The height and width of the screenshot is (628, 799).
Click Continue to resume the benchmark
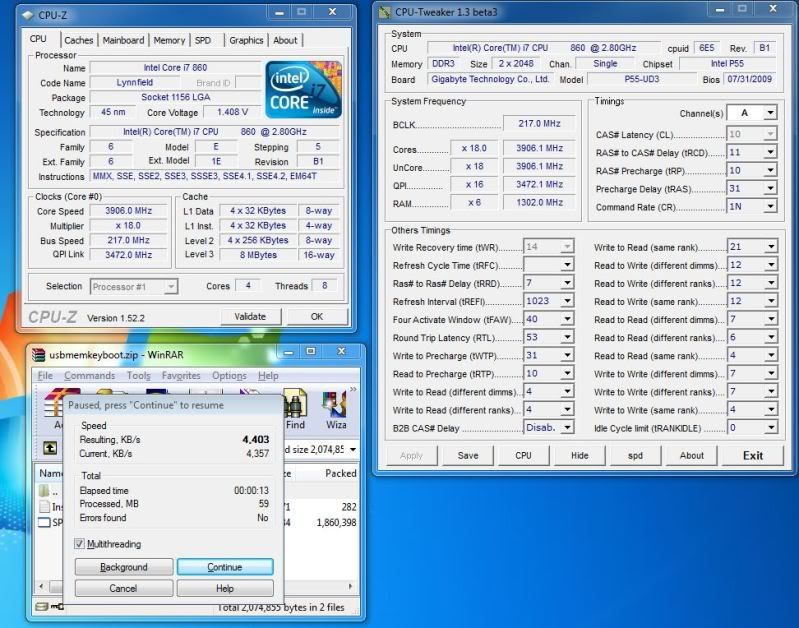pyautogui.click(x=225, y=567)
